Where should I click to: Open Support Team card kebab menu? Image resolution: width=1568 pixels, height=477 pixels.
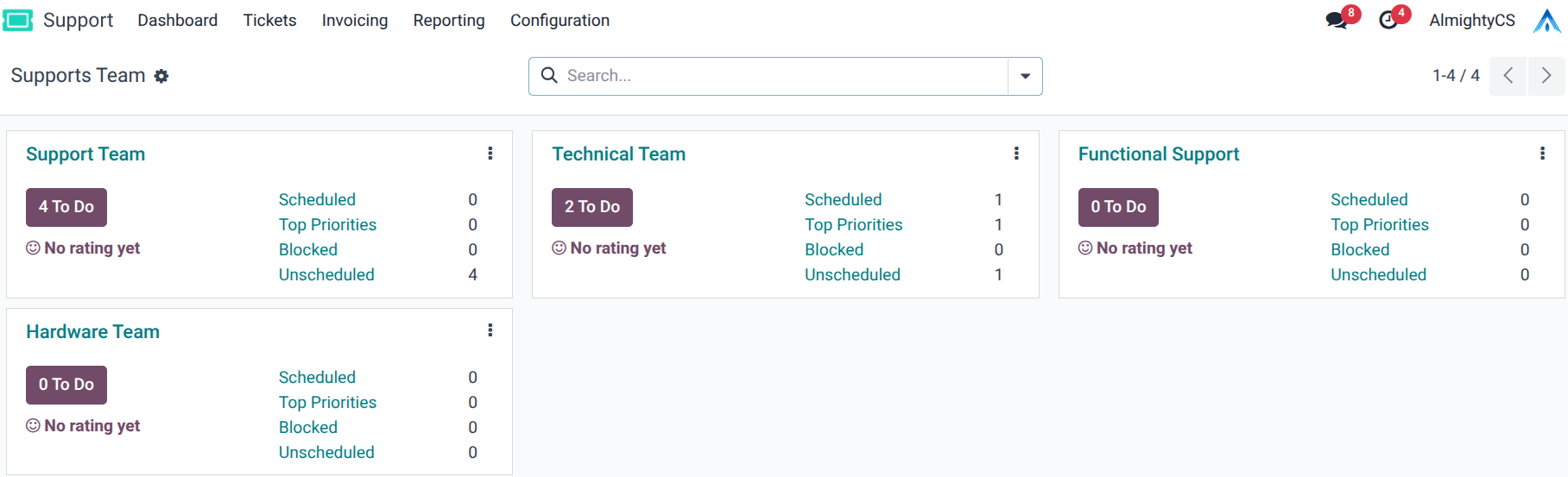pos(490,154)
